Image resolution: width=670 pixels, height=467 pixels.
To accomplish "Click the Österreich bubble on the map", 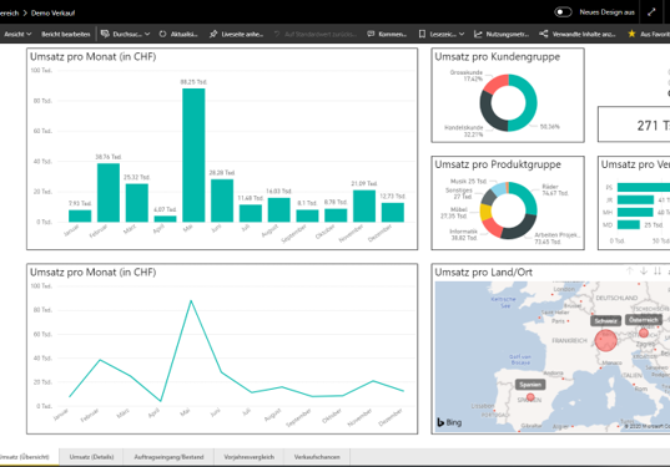I will coord(644,332).
